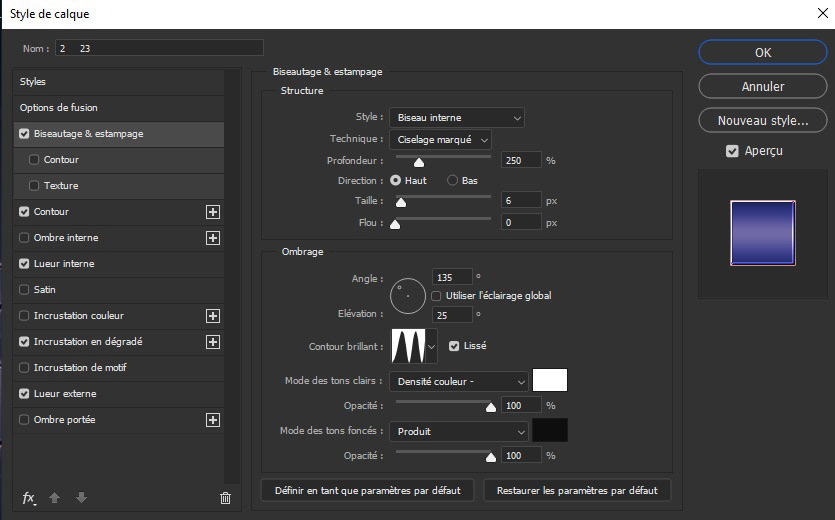
Task: Click the Élévation value field 25
Action: click(x=452, y=315)
